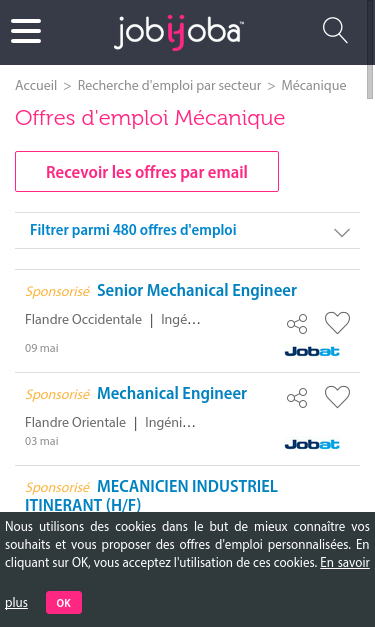
Task: Expand the filter chevron arrow
Action: 342,232
